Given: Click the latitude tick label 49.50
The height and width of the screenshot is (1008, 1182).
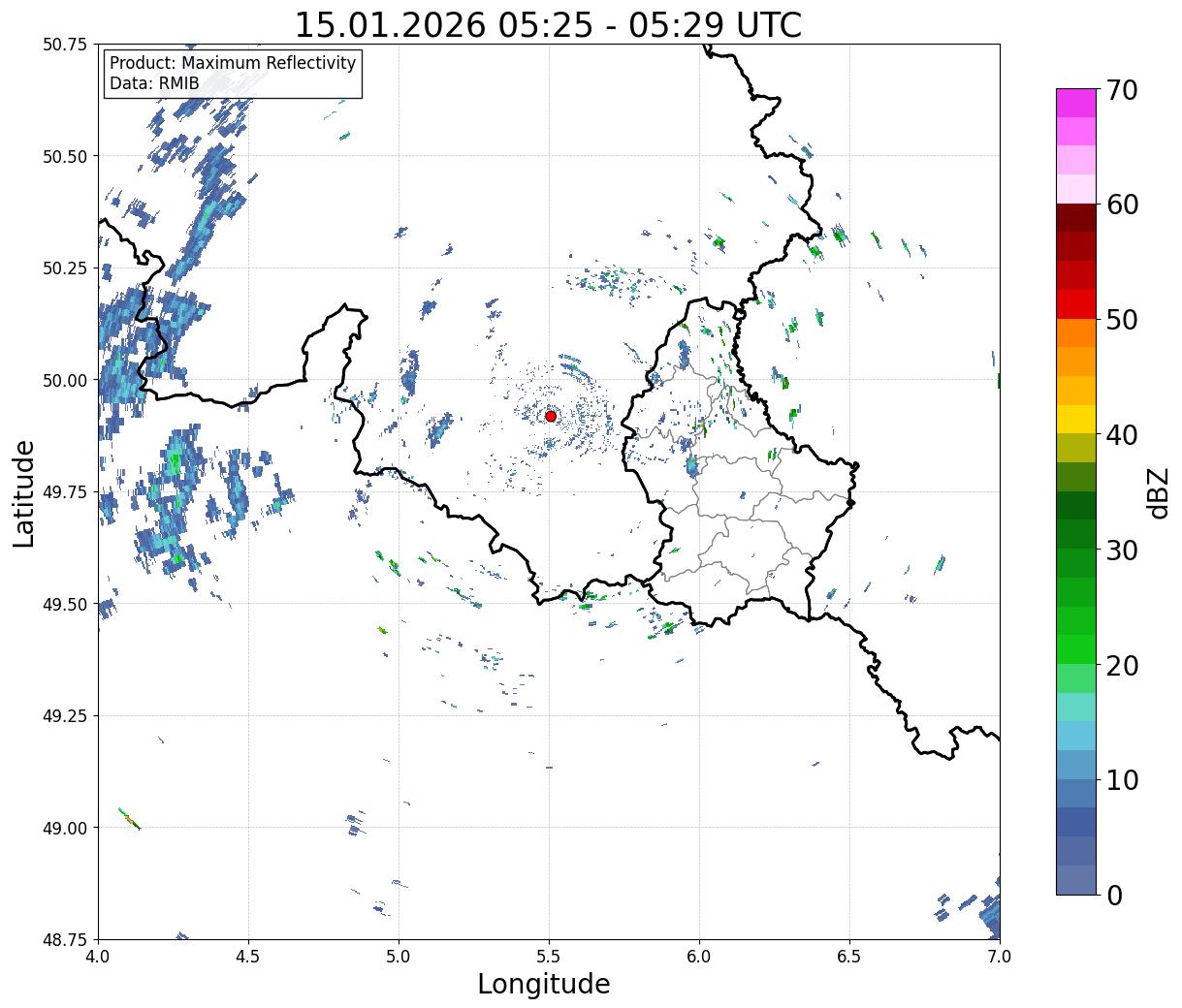Looking at the screenshot, I should pos(64,604).
